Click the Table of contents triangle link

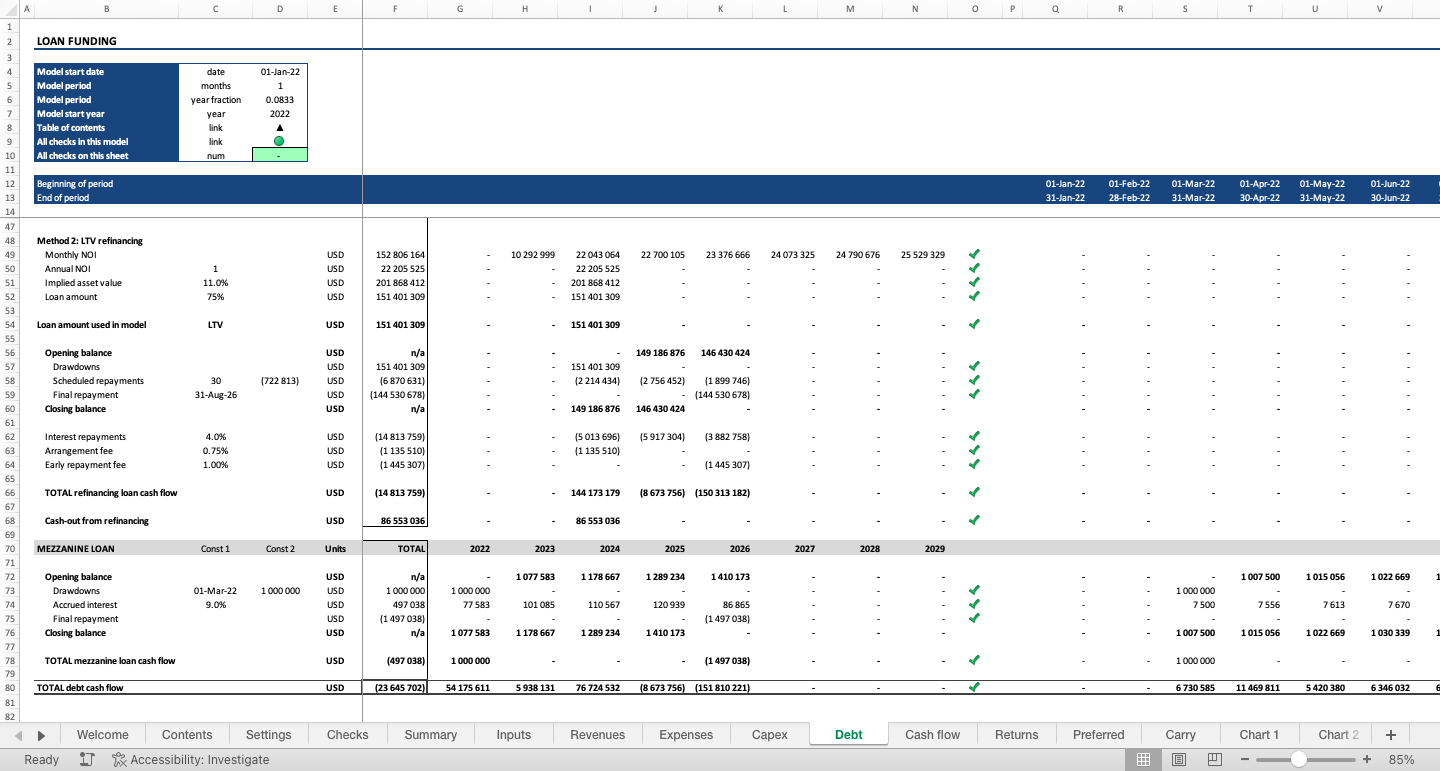pos(279,128)
